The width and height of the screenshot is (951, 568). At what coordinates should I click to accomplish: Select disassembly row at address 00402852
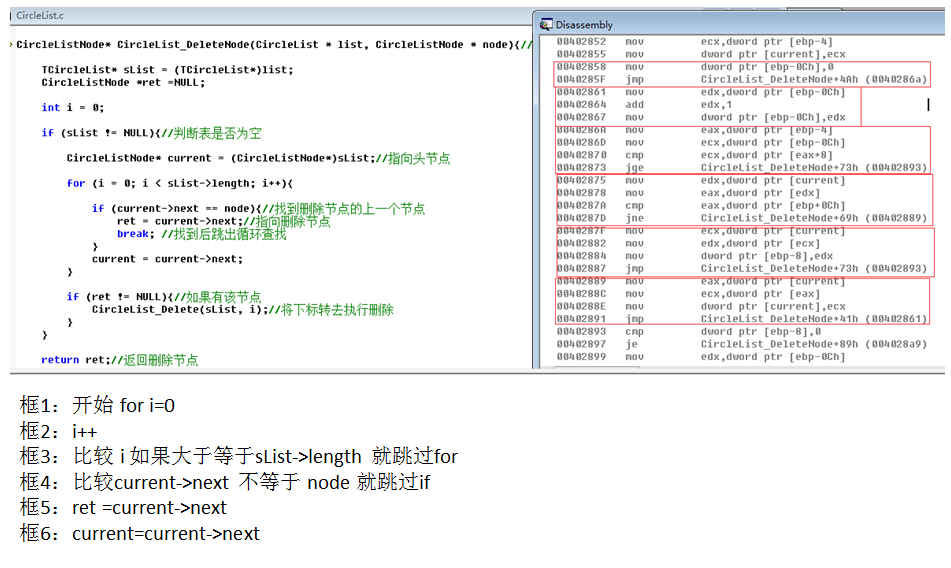tap(695, 41)
